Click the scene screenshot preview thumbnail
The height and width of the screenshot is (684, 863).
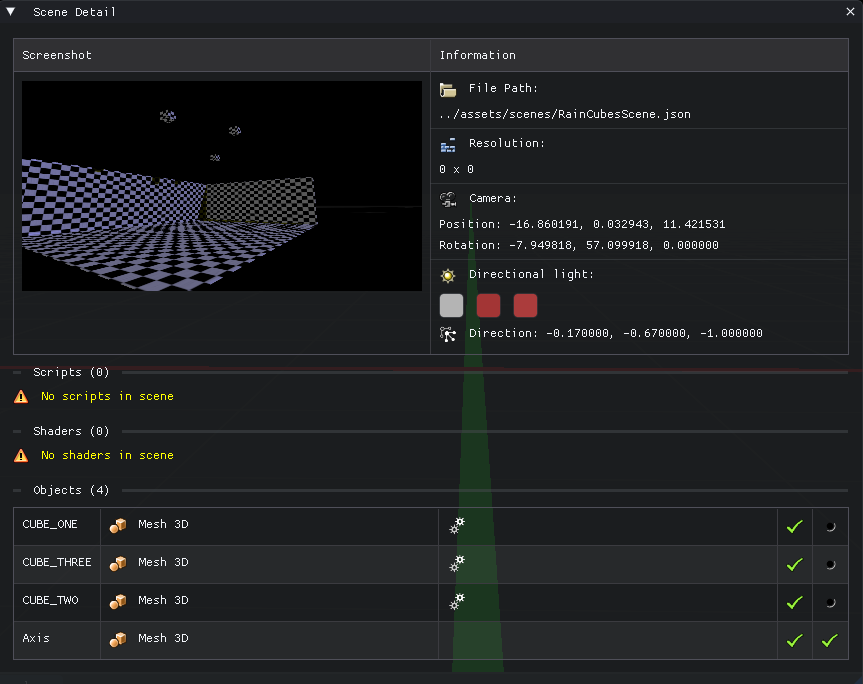pyautogui.click(x=222, y=186)
